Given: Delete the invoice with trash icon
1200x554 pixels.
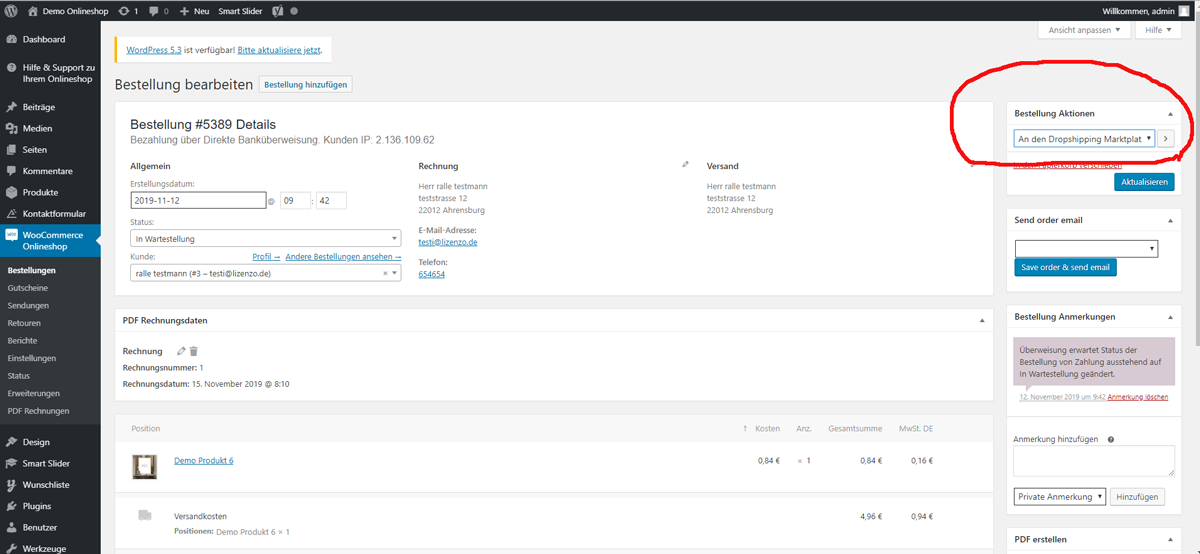Looking at the screenshot, I should [x=194, y=351].
